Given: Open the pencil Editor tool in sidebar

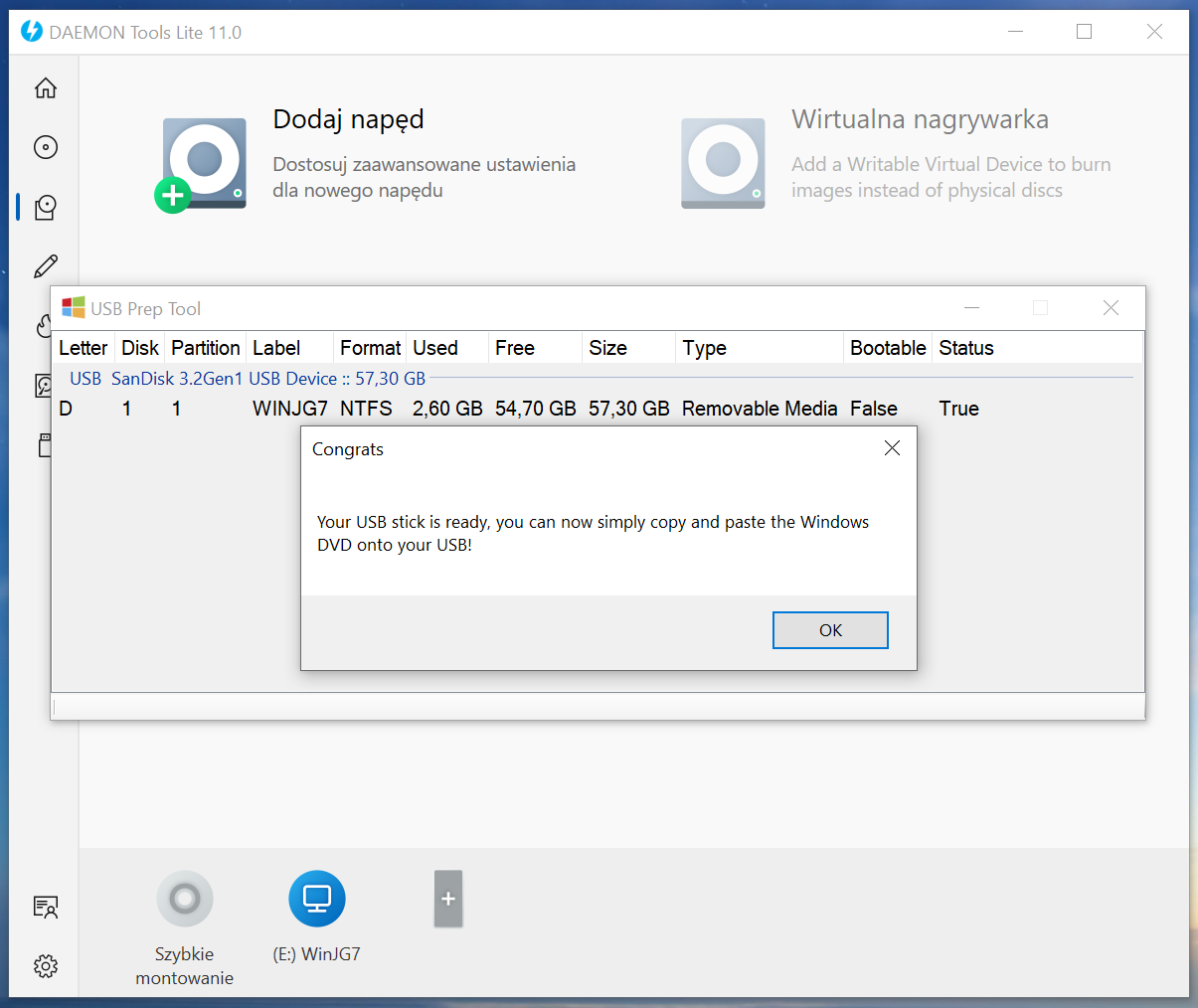Looking at the screenshot, I should (x=46, y=266).
